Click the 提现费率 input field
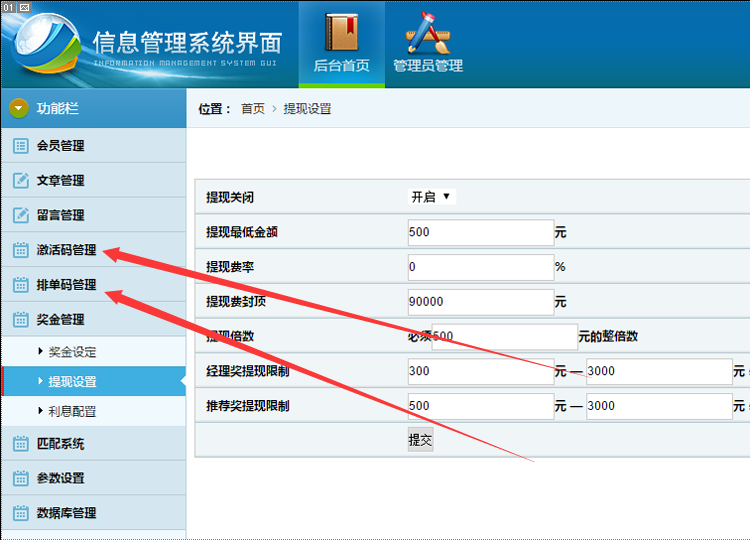 481,267
